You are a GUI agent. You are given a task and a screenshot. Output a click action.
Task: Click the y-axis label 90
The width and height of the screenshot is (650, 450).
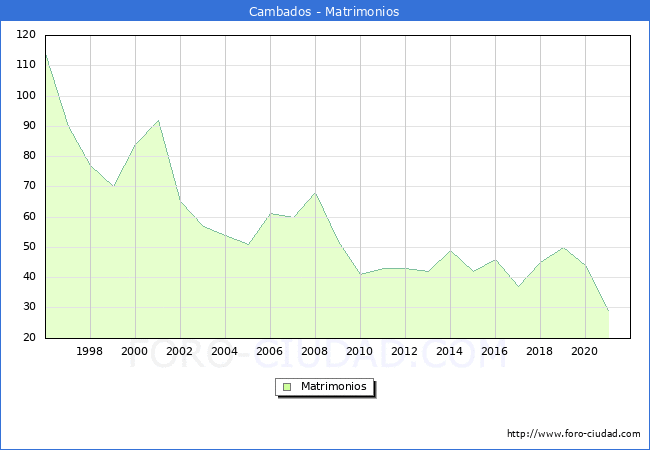click(x=29, y=126)
